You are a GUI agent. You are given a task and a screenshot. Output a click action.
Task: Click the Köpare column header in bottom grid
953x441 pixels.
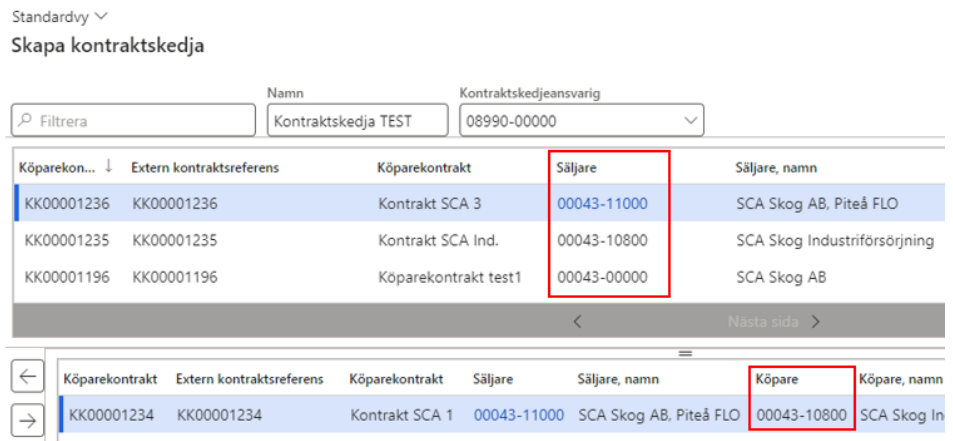point(779,379)
